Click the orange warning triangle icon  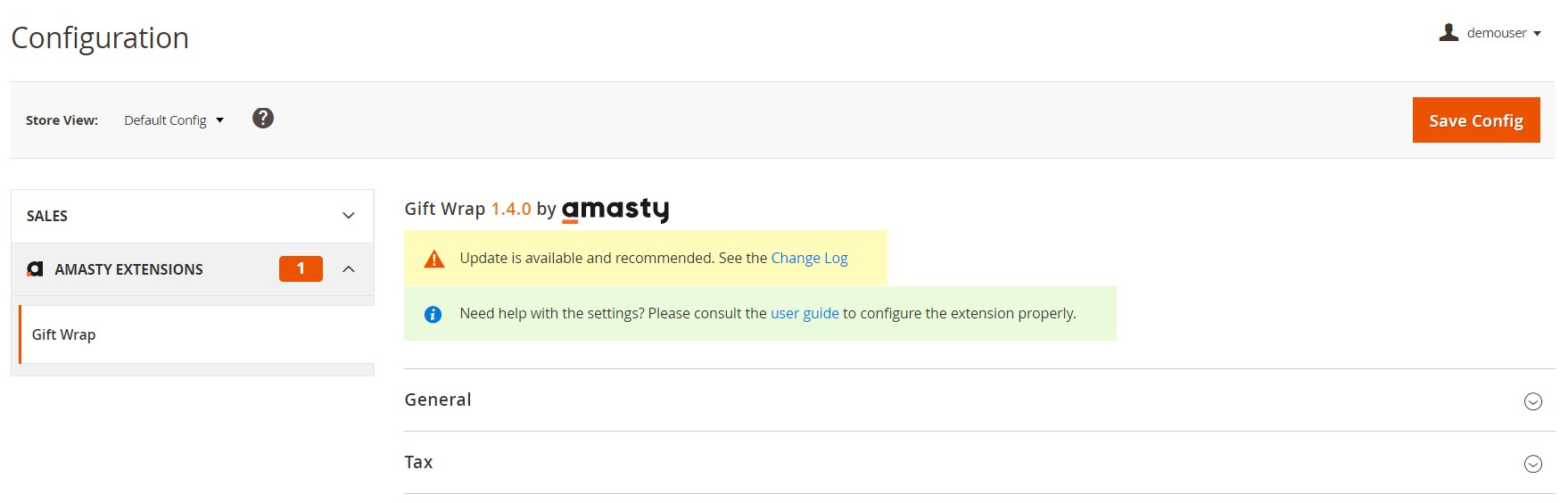pyautogui.click(x=434, y=259)
